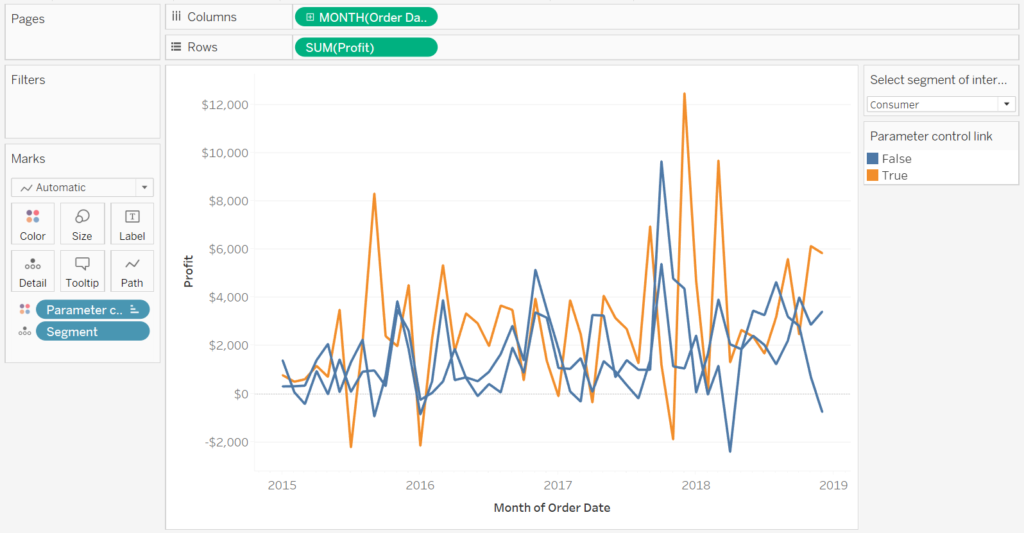Click the blue False legend swatch
This screenshot has height=533, width=1024.
click(872, 159)
